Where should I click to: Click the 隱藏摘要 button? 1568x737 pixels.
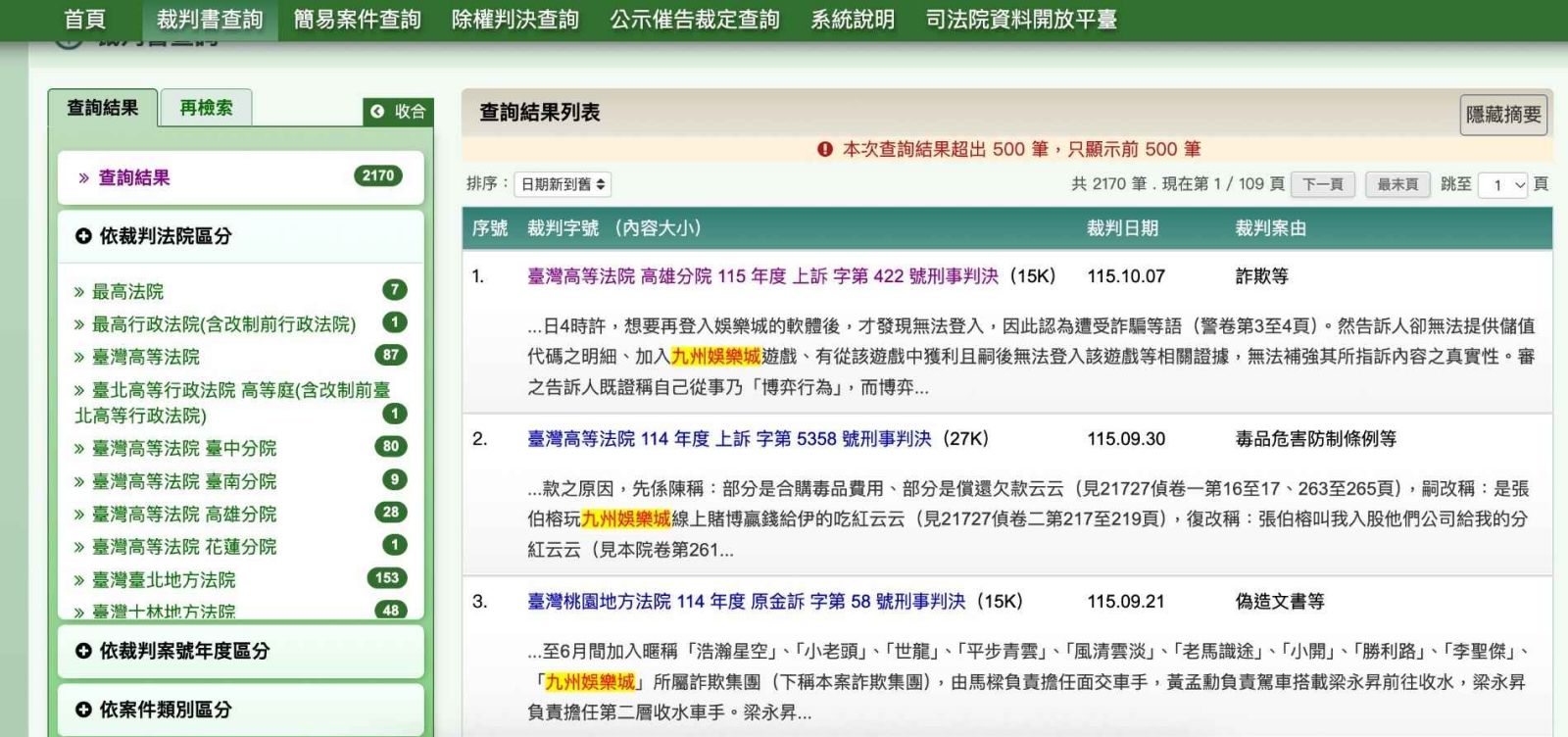tap(1503, 115)
